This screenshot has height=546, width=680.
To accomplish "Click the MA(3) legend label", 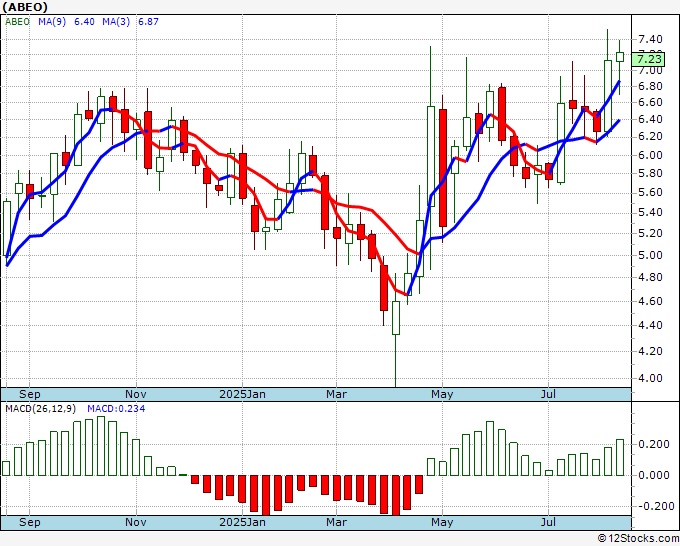I will (116, 22).
